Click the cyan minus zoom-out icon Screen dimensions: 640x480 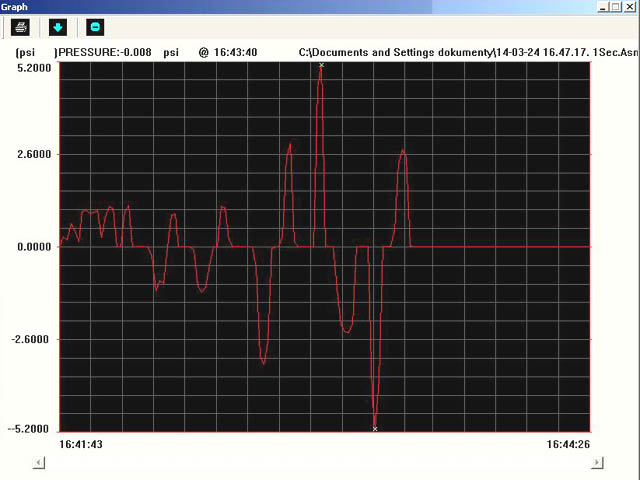click(x=95, y=27)
